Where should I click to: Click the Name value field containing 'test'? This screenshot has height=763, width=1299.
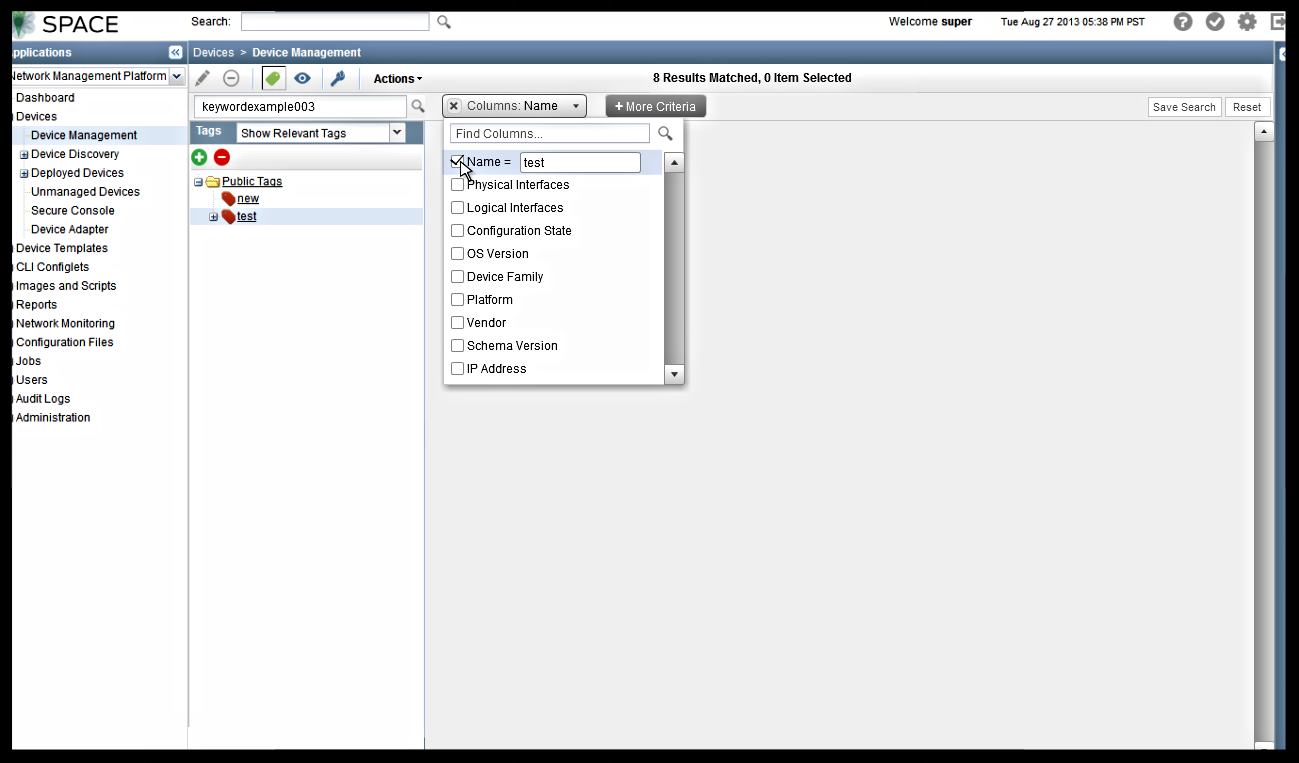tap(580, 162)
